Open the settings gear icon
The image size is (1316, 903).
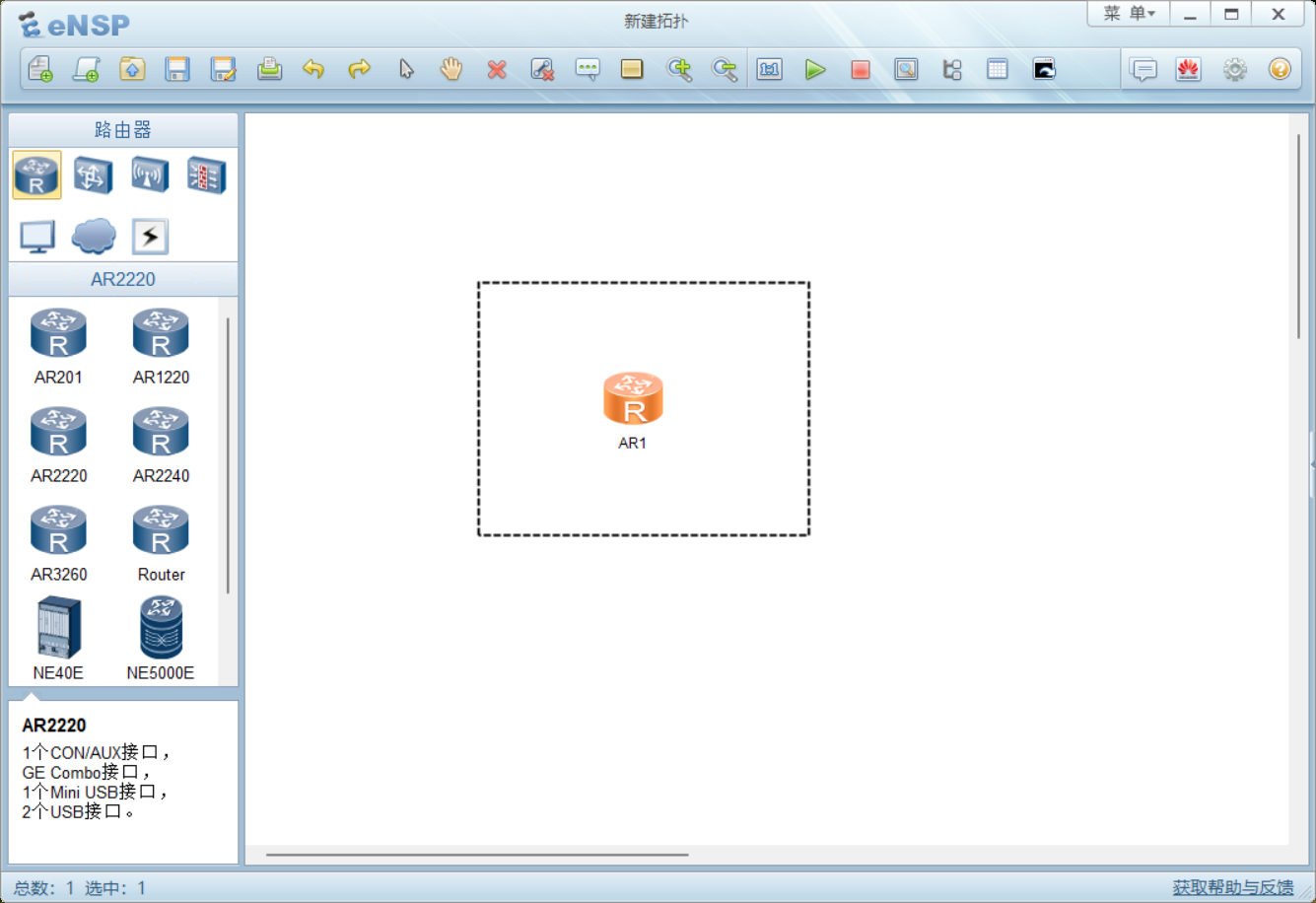[x=1235, y=69]
